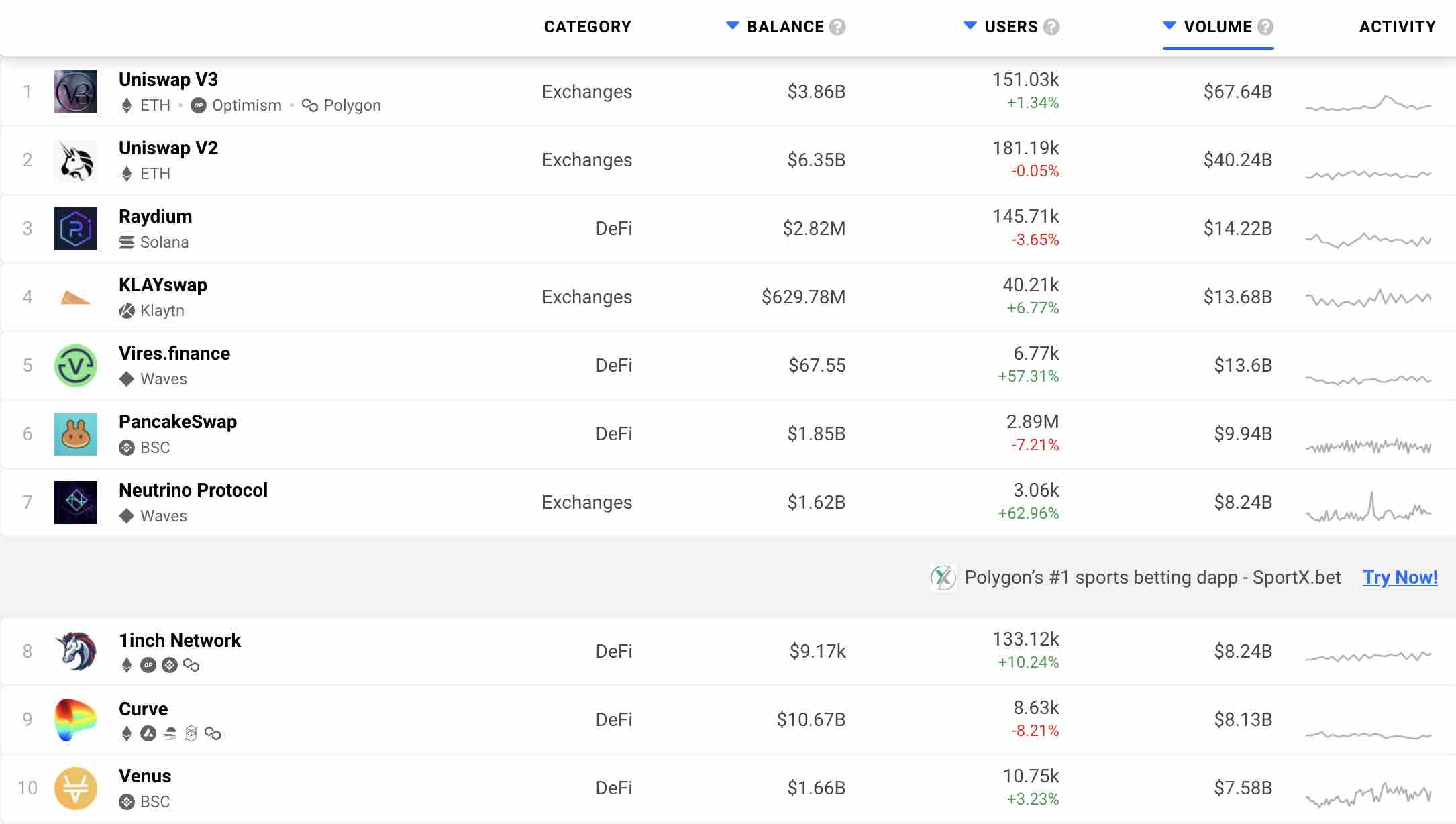Viewport: 1456px width, 824px height.
Task: Click the help icon beside Balance
Action: [837, 27]
